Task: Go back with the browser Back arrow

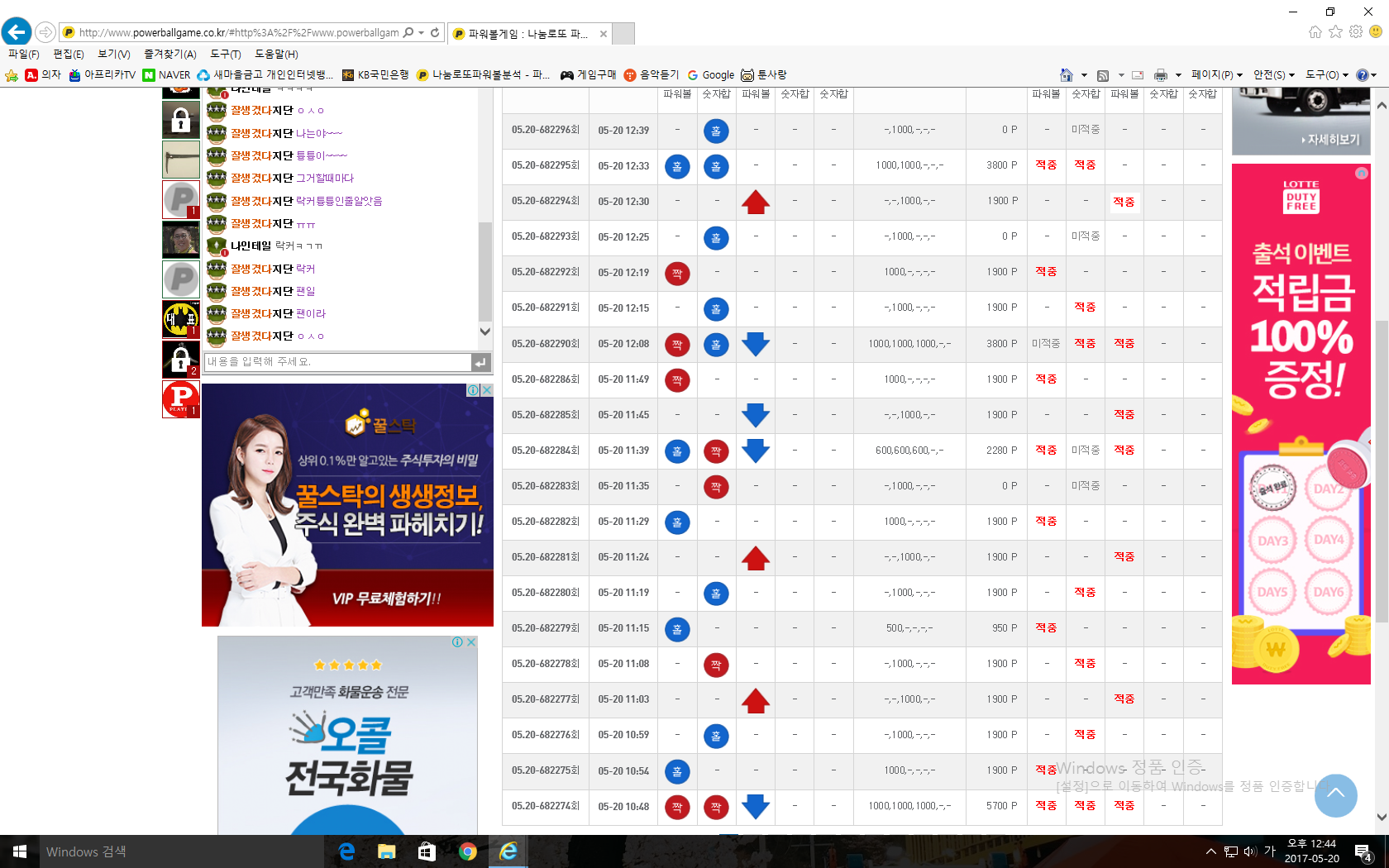Action: click(x=17, y=32)
